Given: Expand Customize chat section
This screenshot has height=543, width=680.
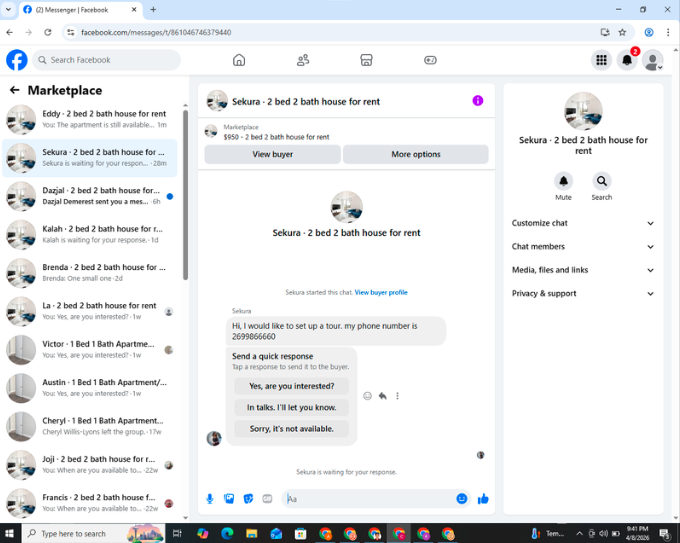Looking at the screenshot, I should point(583,223).
